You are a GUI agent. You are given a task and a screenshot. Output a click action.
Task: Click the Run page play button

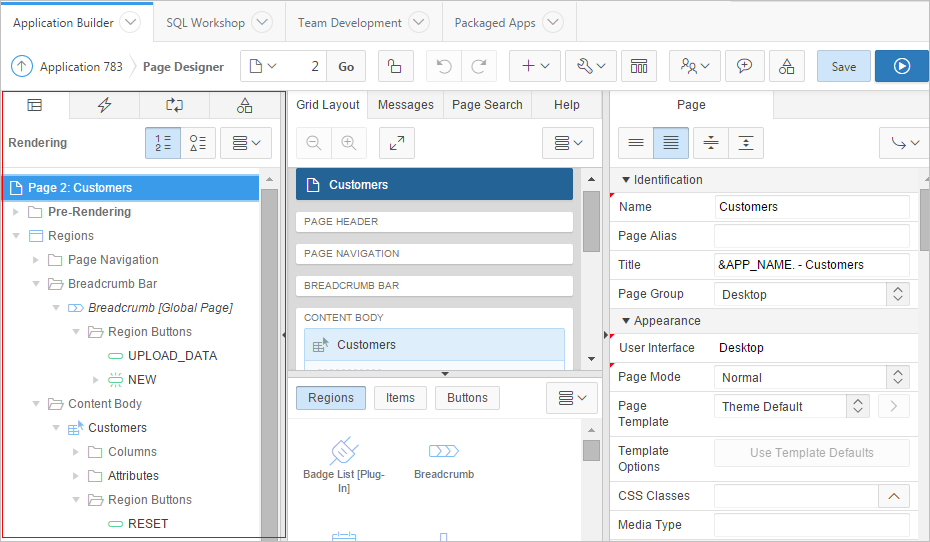901,66
